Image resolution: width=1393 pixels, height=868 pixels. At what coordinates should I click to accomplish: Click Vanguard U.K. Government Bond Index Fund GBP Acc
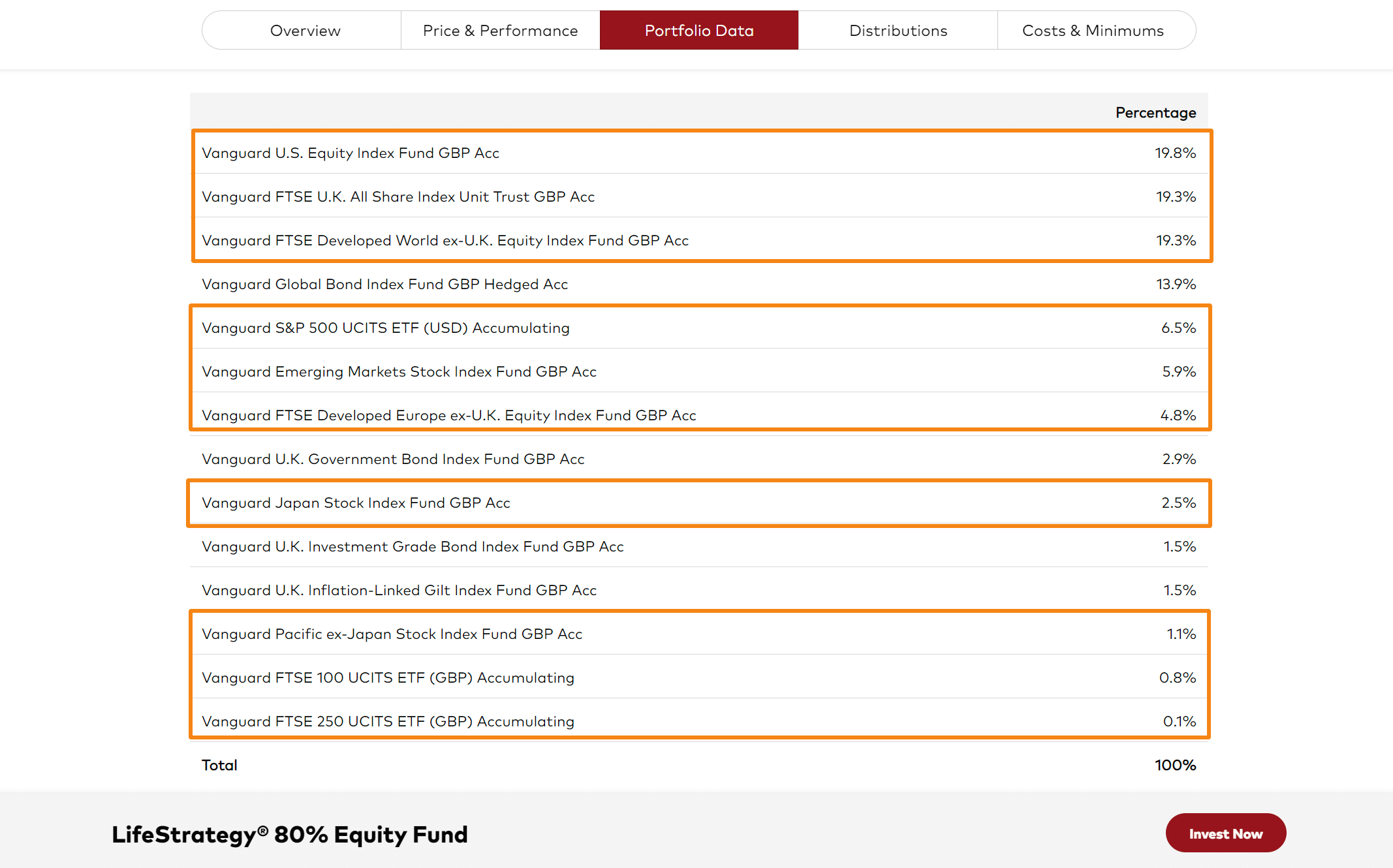tap(393, 459)
